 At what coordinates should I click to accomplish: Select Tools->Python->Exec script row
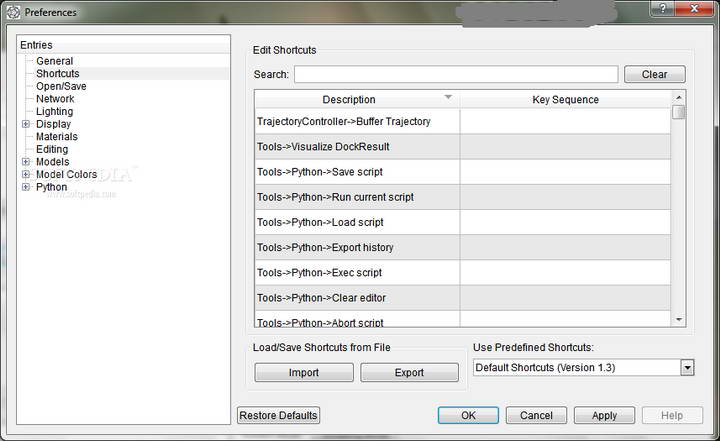(462, 273)
